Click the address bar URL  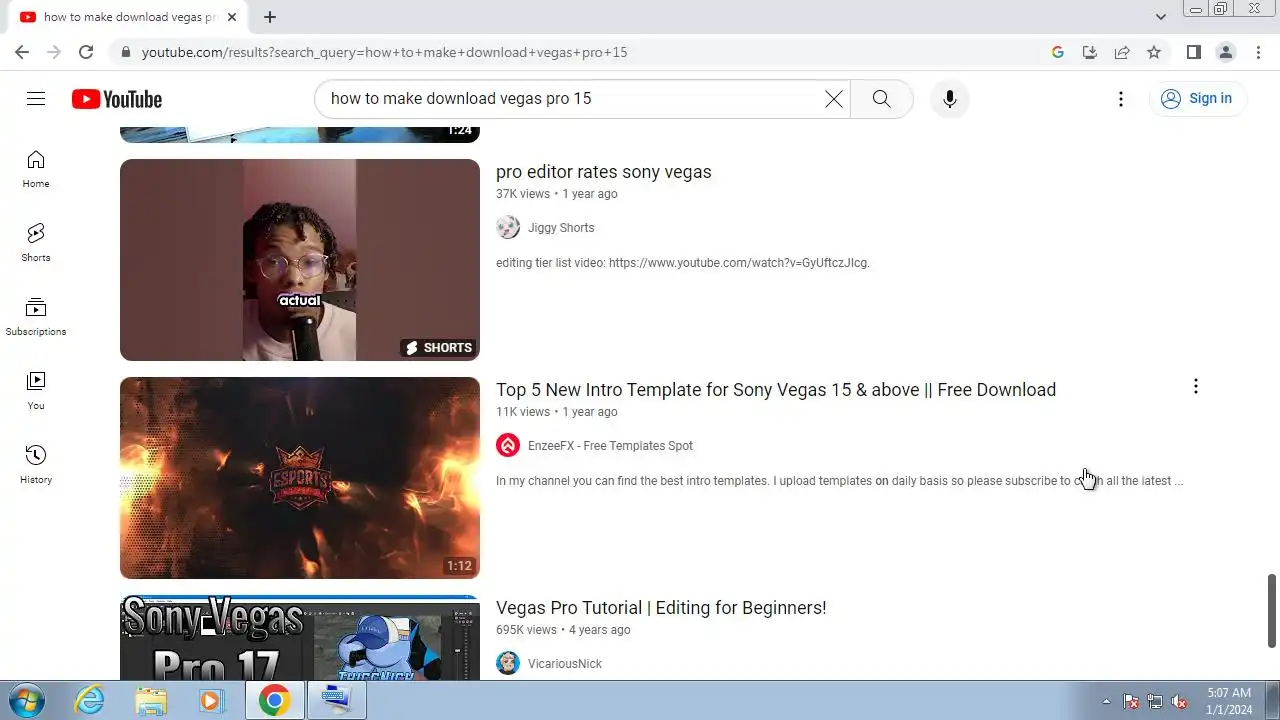click(384, 52)
